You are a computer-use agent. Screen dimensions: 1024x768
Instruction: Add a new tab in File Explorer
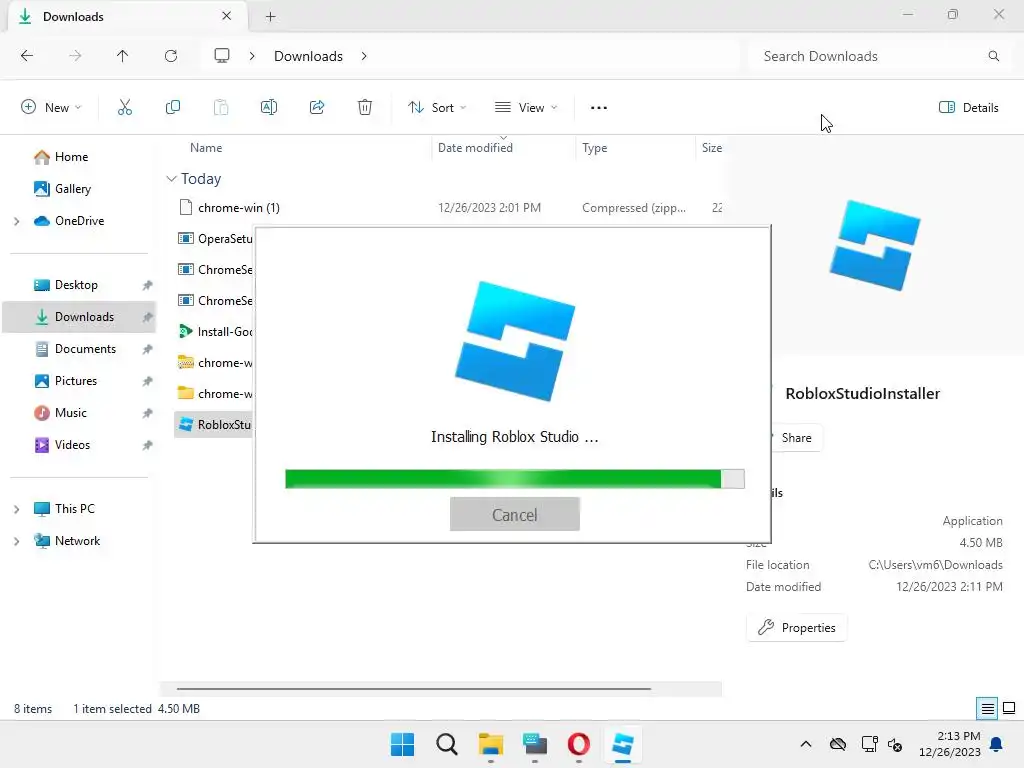(x=270, y=17)
